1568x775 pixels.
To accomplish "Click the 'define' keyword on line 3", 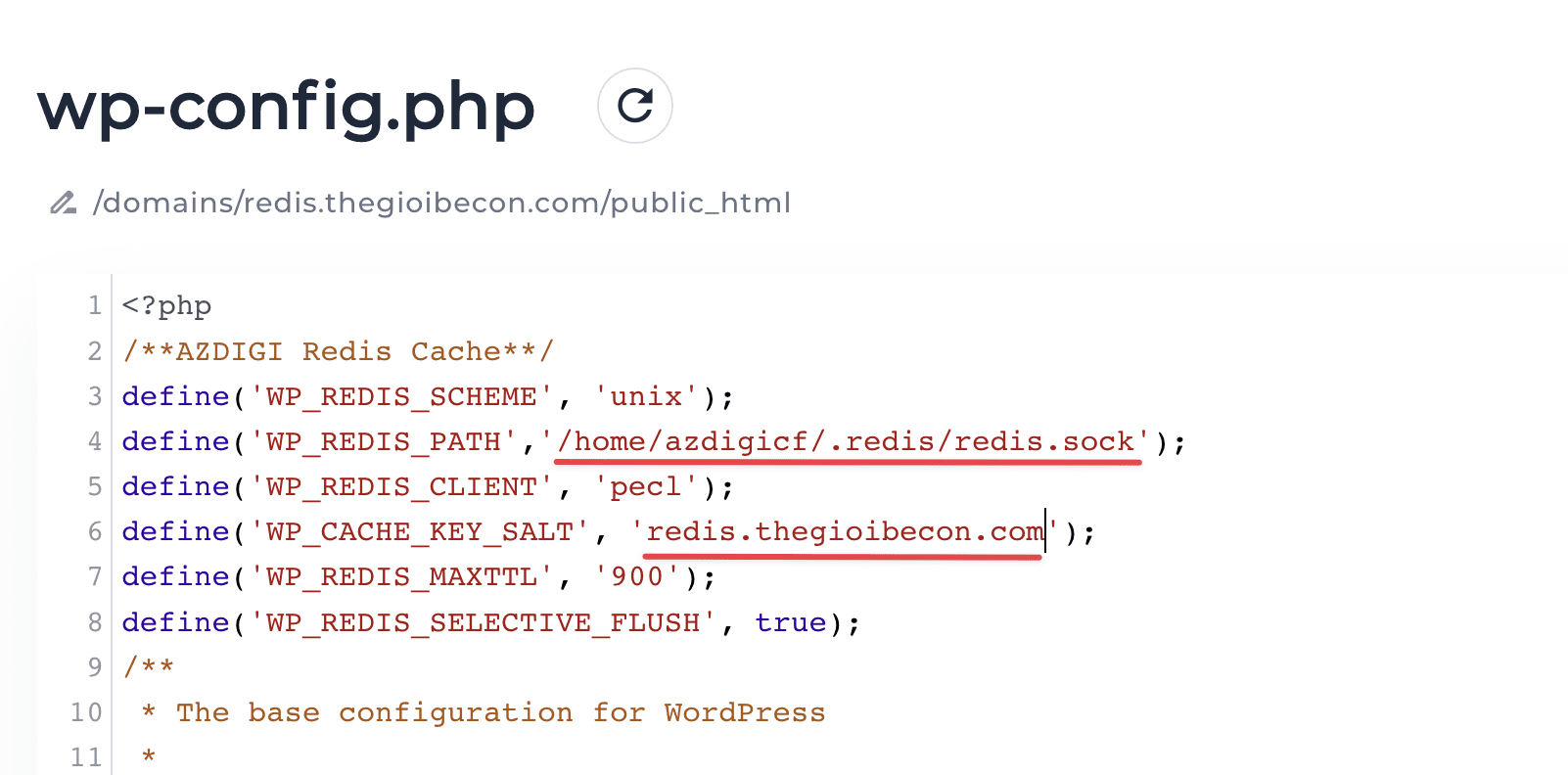I will pos(176,396).
